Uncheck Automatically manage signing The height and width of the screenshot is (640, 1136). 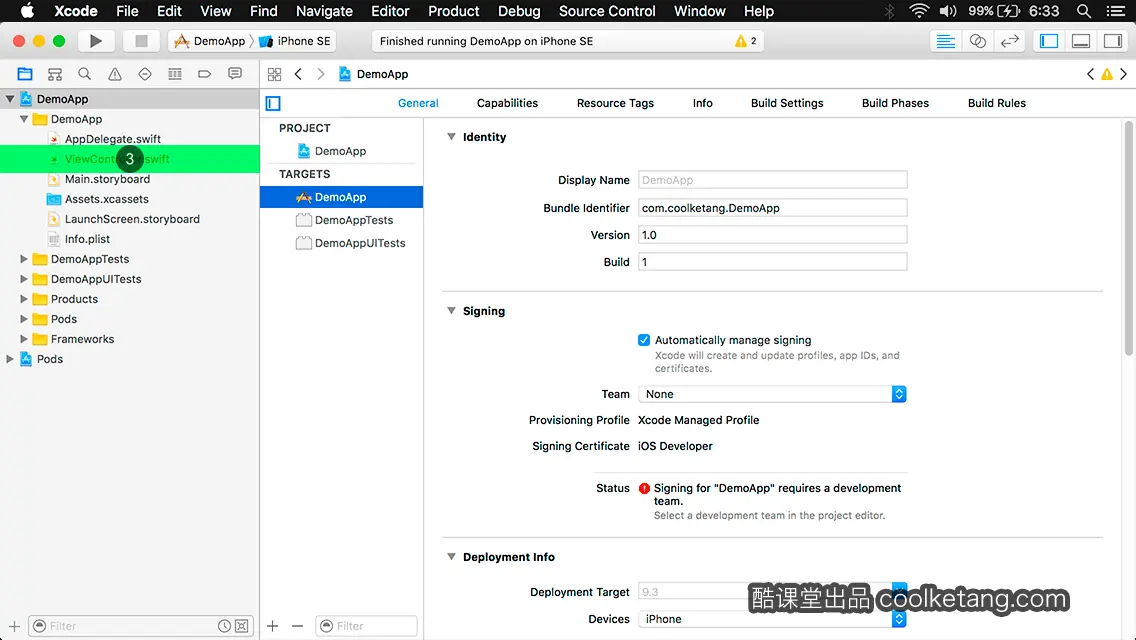[x=644, y=340]
